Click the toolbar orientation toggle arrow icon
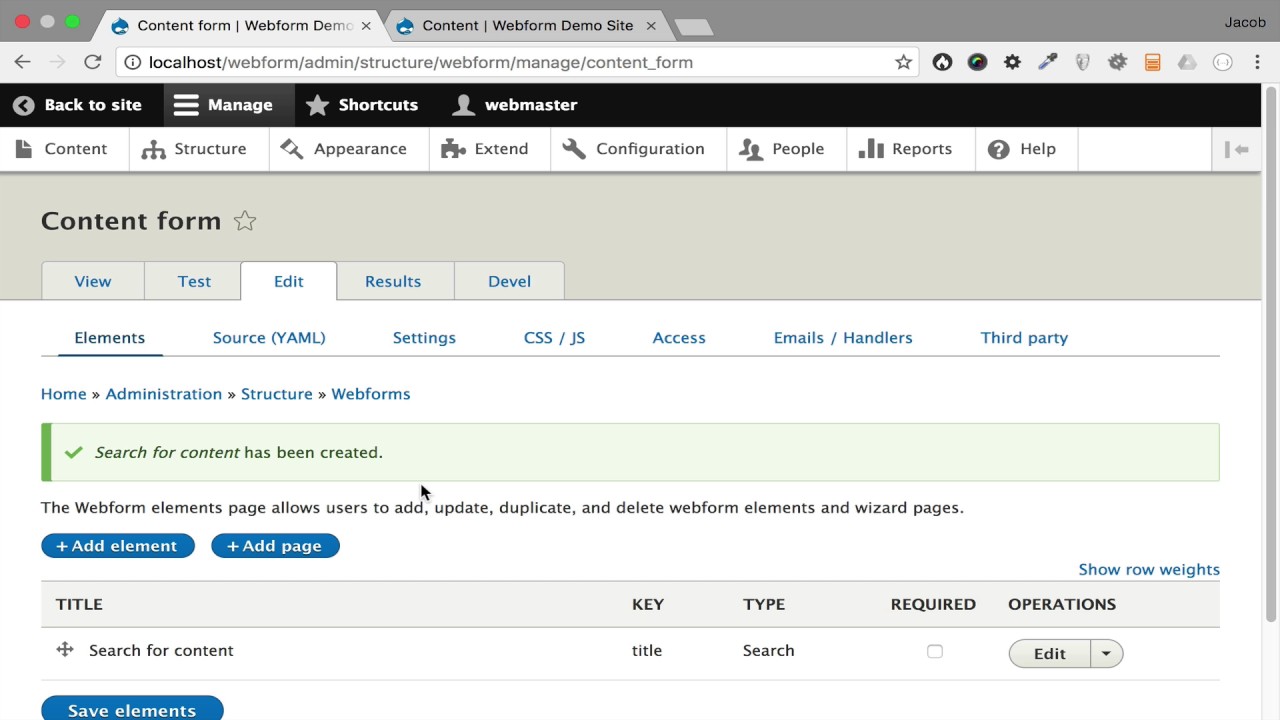 [x=1237, y=149]
